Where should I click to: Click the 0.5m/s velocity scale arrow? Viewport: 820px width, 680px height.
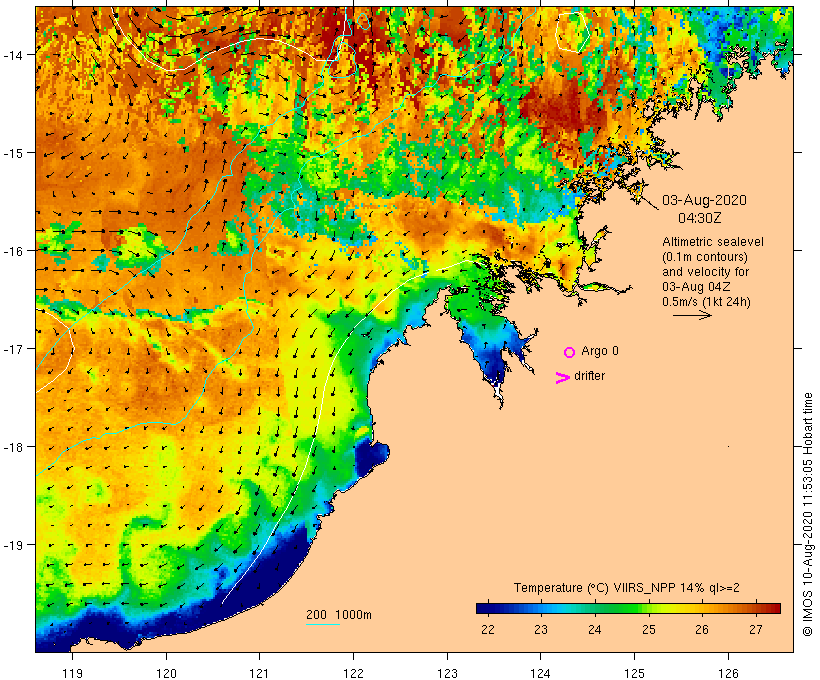point(692,315)
